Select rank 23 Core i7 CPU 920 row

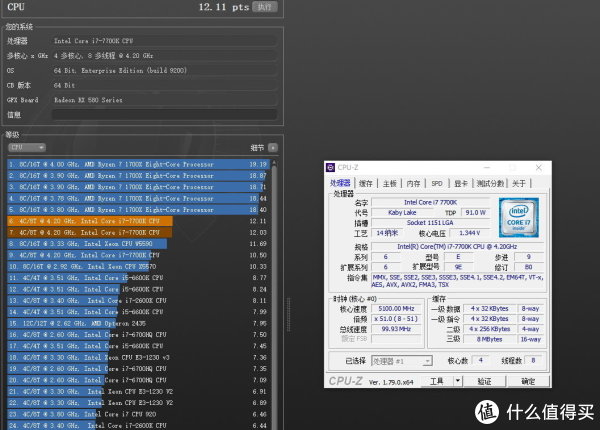pyautogui.click(x=139, y=414)
